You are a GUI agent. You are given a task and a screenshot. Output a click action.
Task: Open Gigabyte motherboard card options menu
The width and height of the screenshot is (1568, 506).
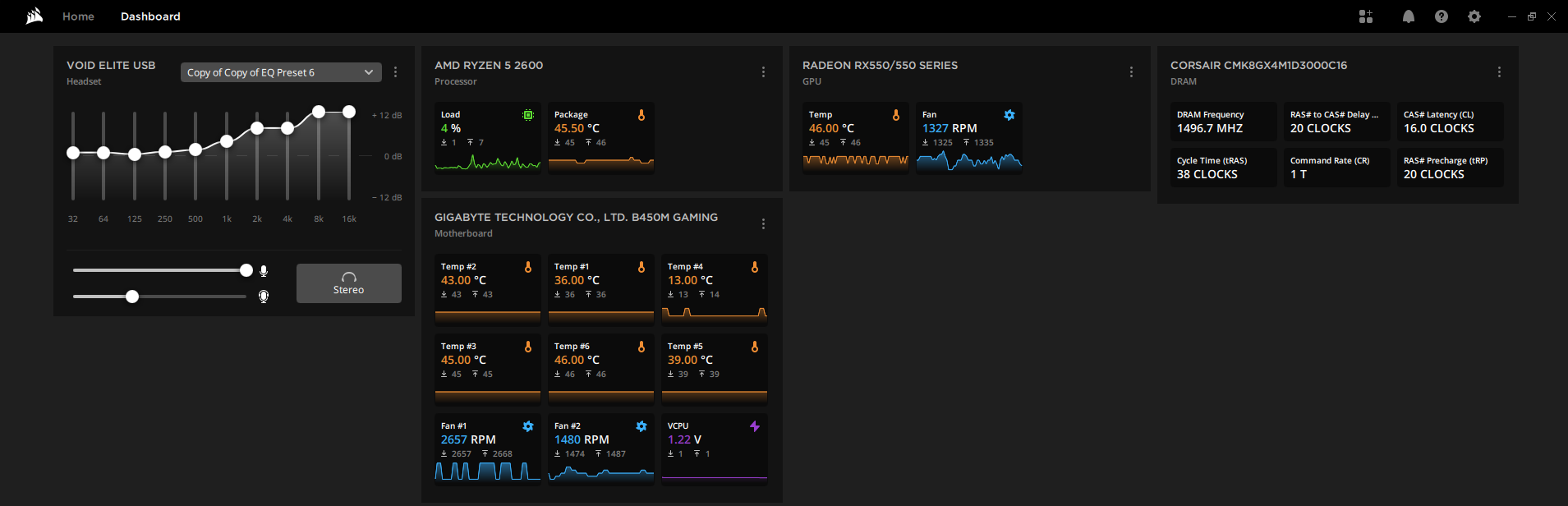(x=763, y=224)
